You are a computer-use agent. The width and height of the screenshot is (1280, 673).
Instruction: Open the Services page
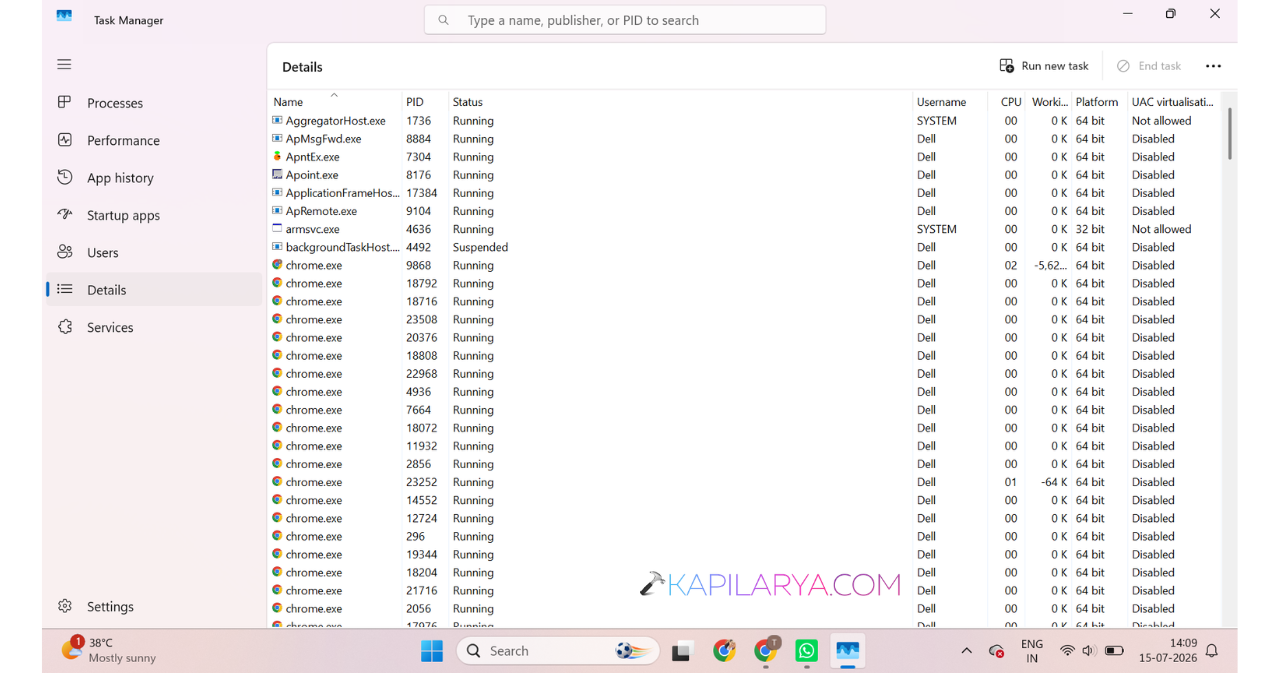(x=154, y=327)
